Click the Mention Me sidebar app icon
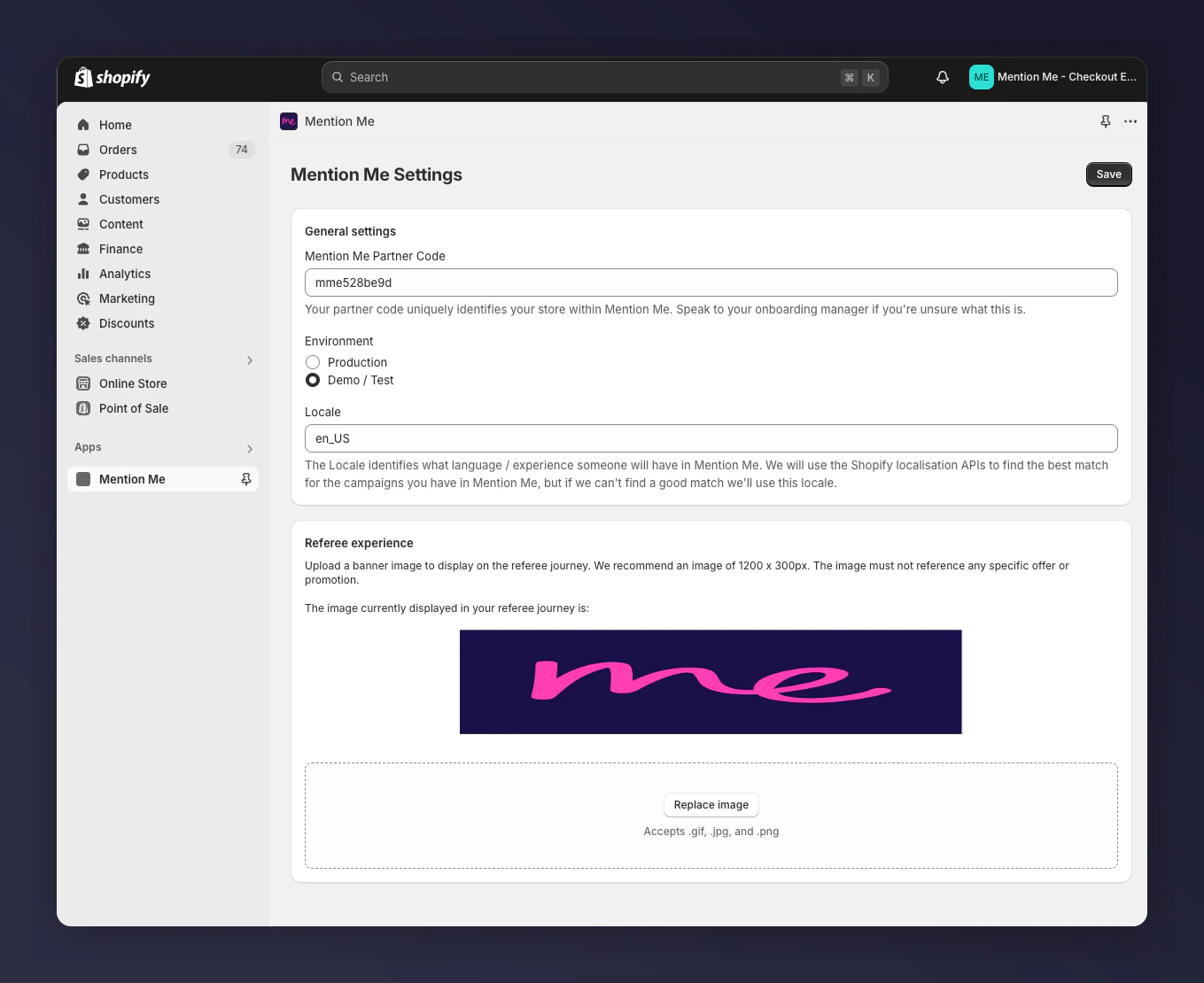Image resolution: width=1204 pixels, height=983 pixels. (83, 479)
